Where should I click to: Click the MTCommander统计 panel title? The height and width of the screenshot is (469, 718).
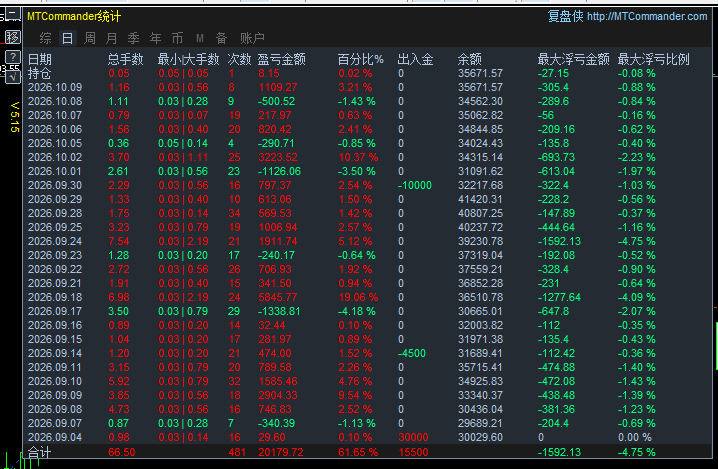(74, 16)
